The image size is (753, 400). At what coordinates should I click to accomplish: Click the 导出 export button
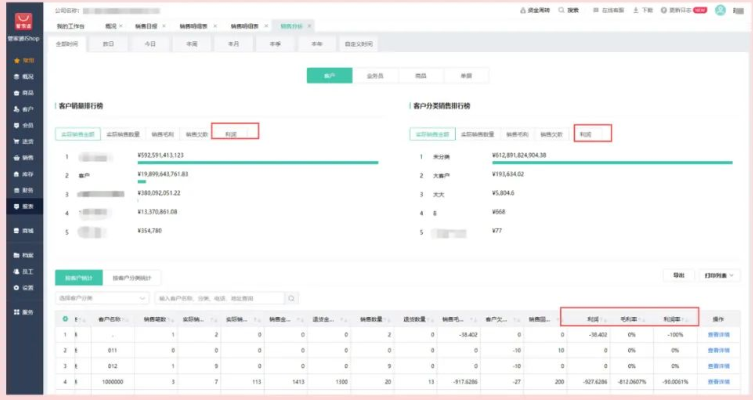tap(678, 275)
